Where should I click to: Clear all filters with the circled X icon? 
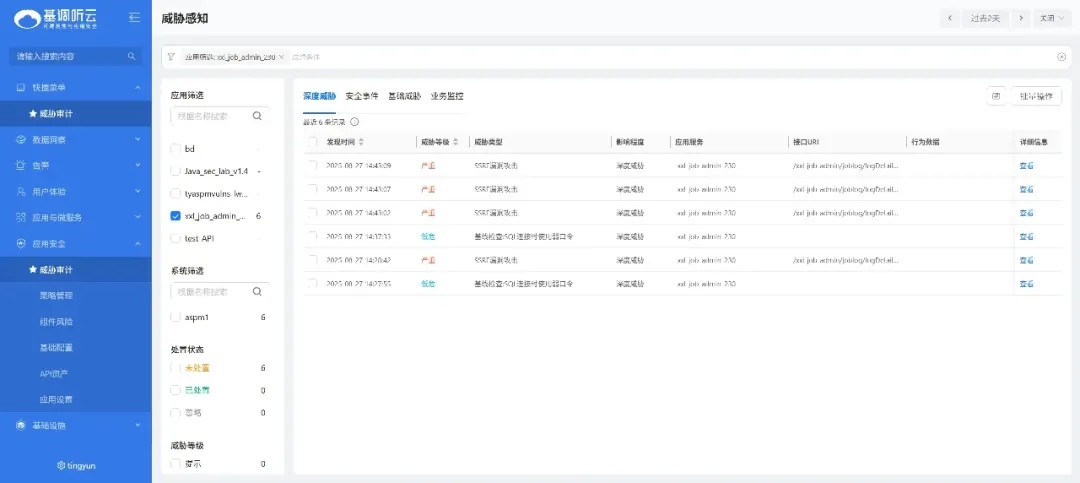(x=1061, y=57)
